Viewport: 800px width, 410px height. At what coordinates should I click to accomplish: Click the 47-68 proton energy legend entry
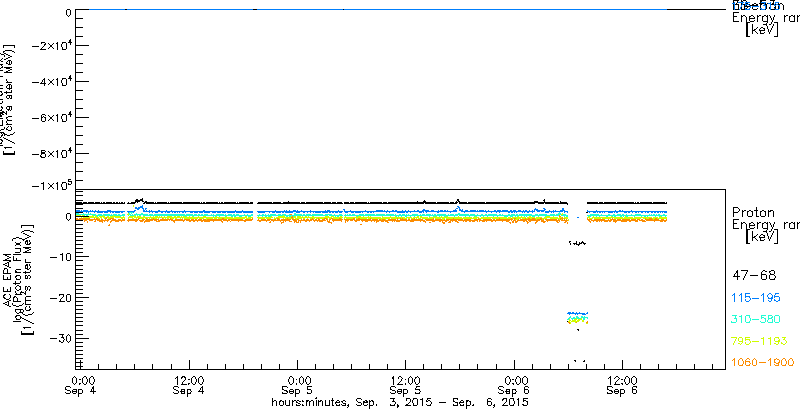tap(754, 276)
